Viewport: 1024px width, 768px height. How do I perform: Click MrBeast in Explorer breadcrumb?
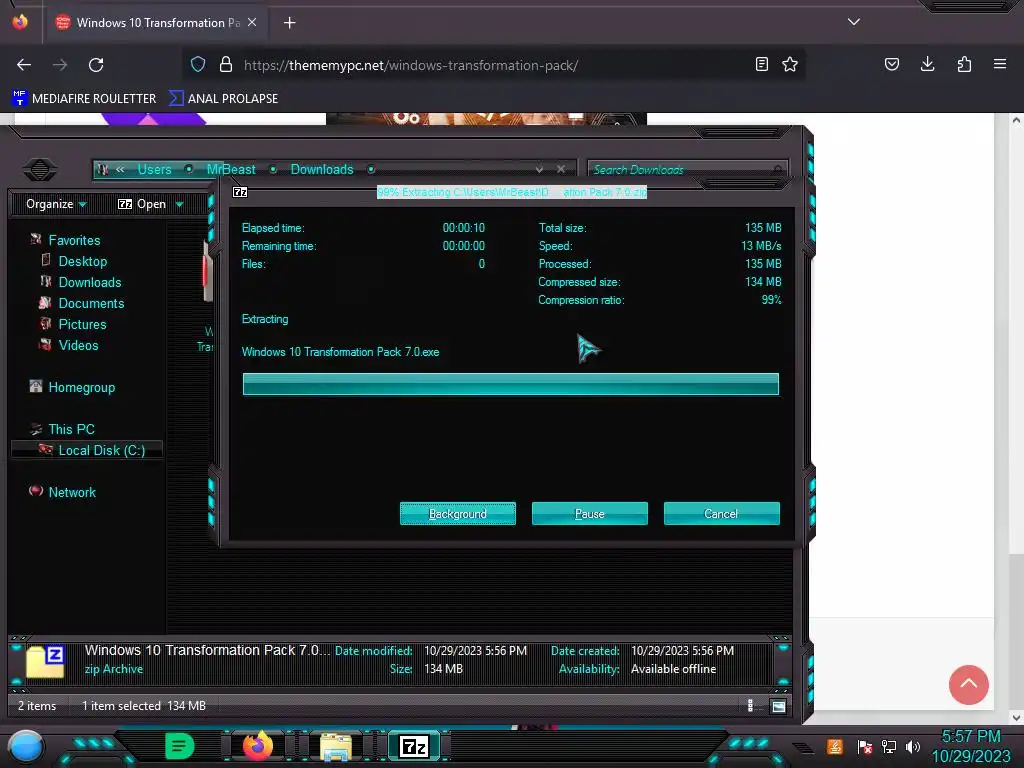click(x=231, y=169)
